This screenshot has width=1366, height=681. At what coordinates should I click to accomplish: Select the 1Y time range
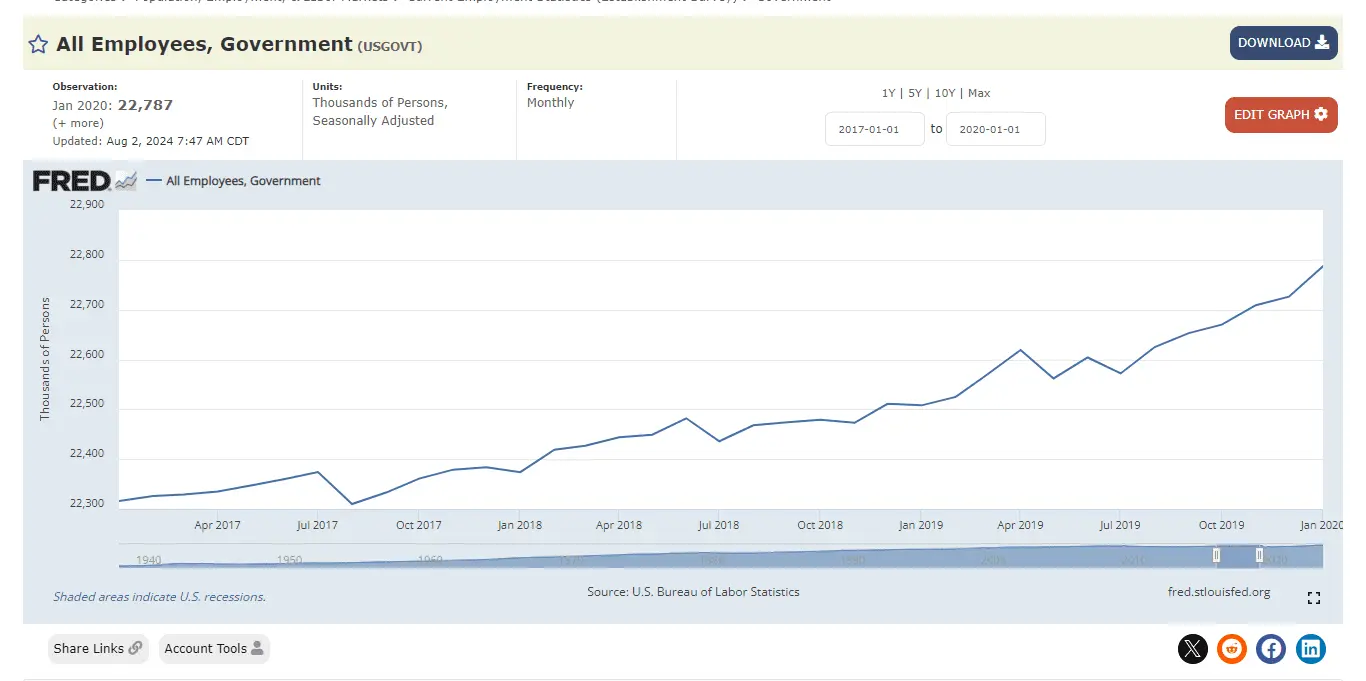coord(888,93)
